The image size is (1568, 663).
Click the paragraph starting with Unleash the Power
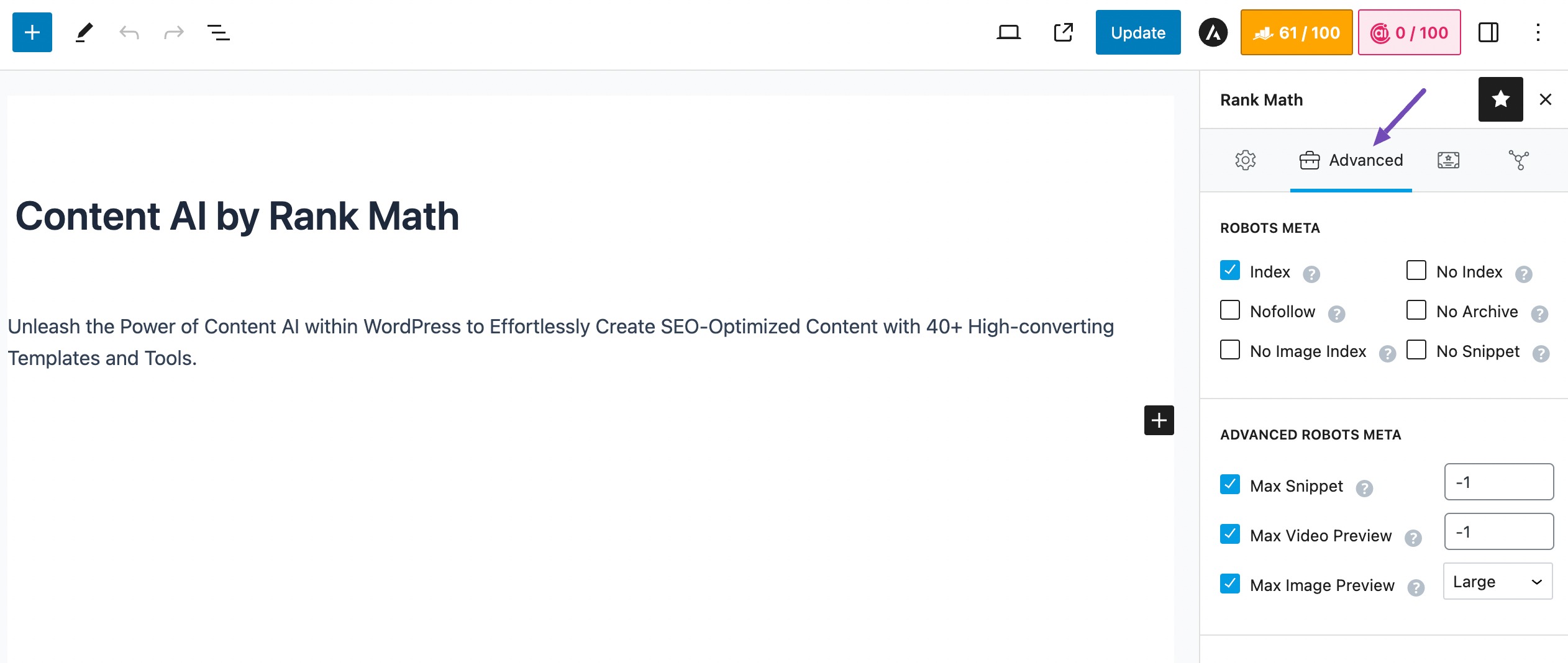click(x=561, y=342)
